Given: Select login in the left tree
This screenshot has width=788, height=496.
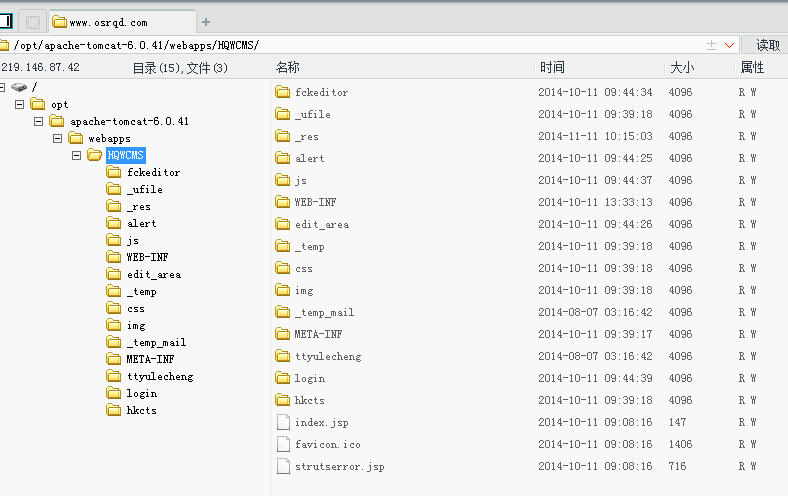Looking at the screenshot, I should coord(142,393).
